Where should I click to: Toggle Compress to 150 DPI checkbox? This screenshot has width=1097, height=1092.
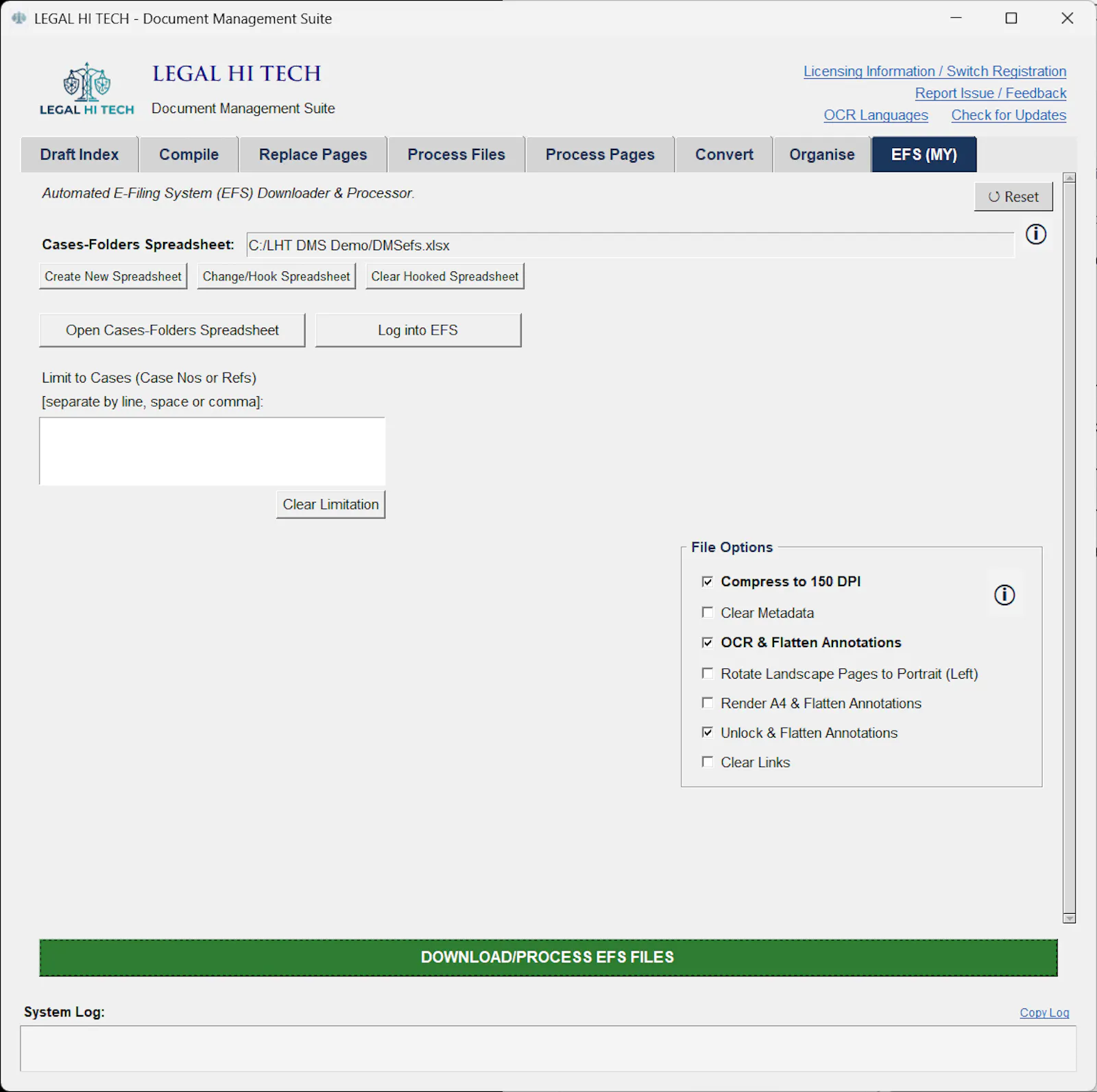708,582
